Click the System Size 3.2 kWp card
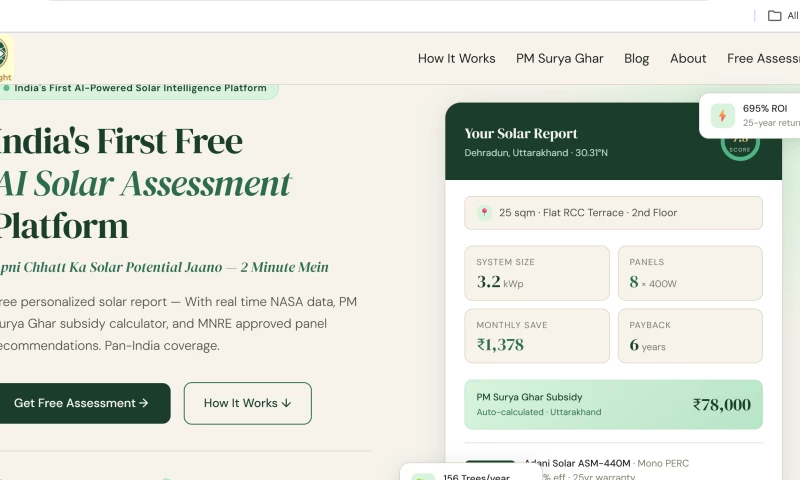The image size is (800, 480). 537,273
